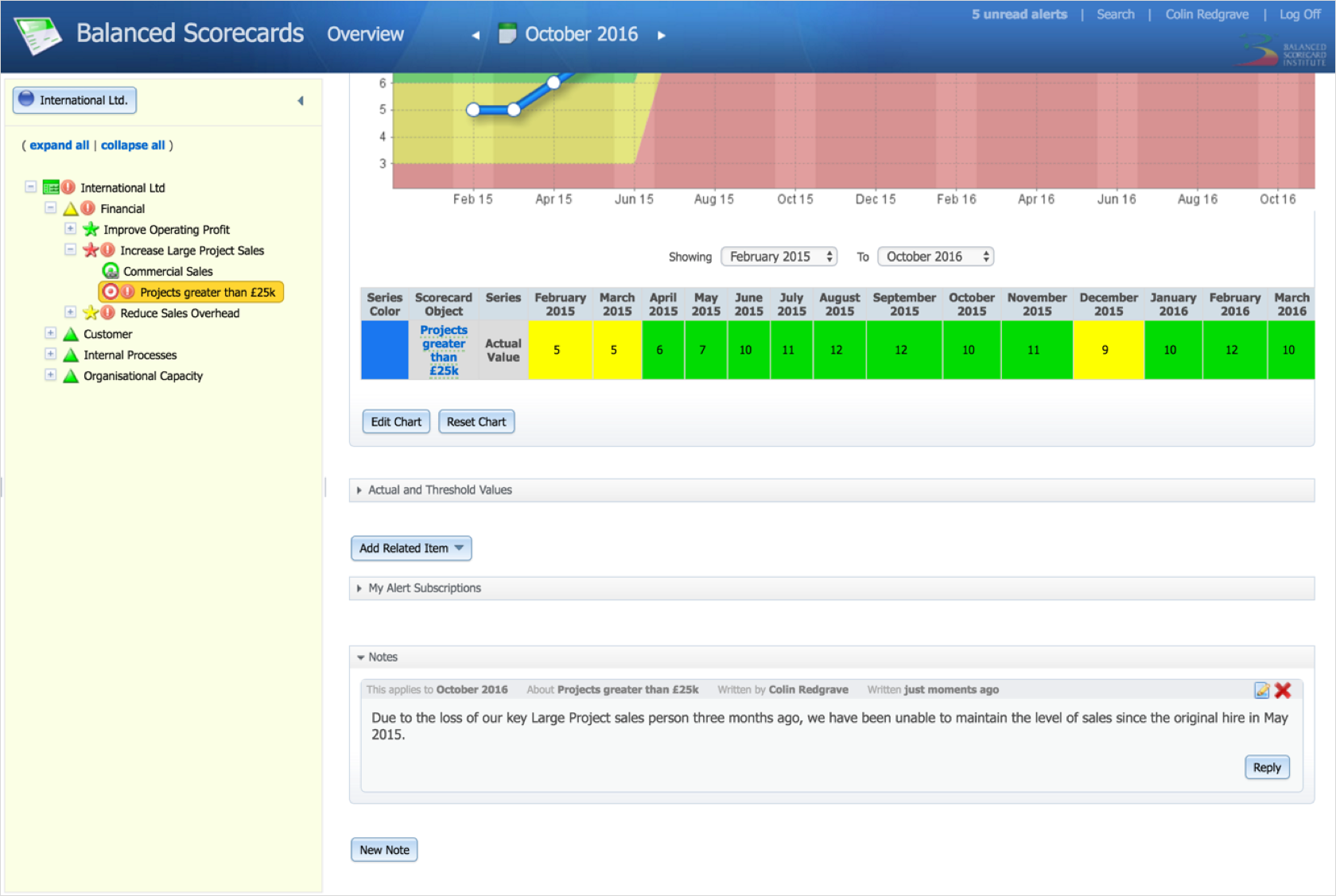1336x896 pixels.
Task: Collapse the Financial tree node
Action: coord(50,208)
